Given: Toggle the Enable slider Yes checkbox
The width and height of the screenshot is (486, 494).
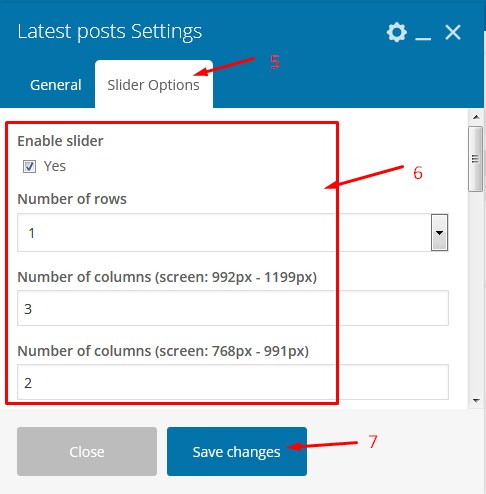Looking at the screenshot, I should [x=29, y=166].
